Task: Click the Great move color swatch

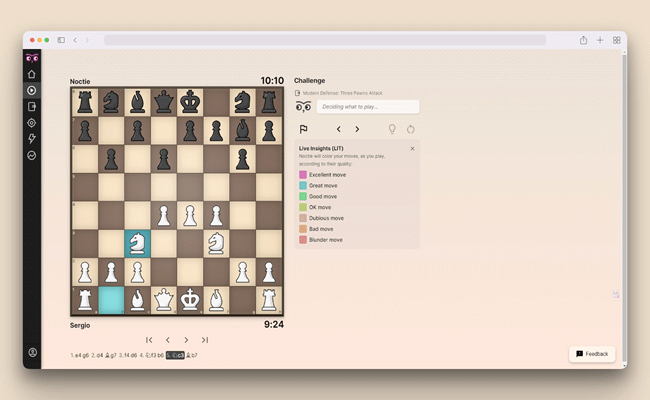Action: click(x=303, y=185)
